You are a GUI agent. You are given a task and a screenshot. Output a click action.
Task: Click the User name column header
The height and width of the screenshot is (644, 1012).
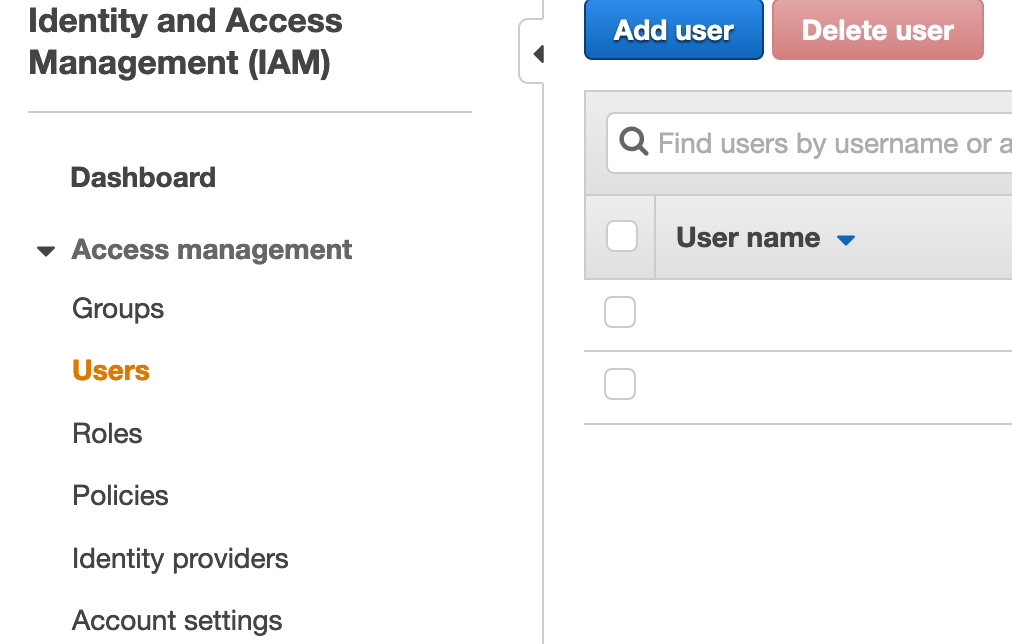[x=748, y=237]
